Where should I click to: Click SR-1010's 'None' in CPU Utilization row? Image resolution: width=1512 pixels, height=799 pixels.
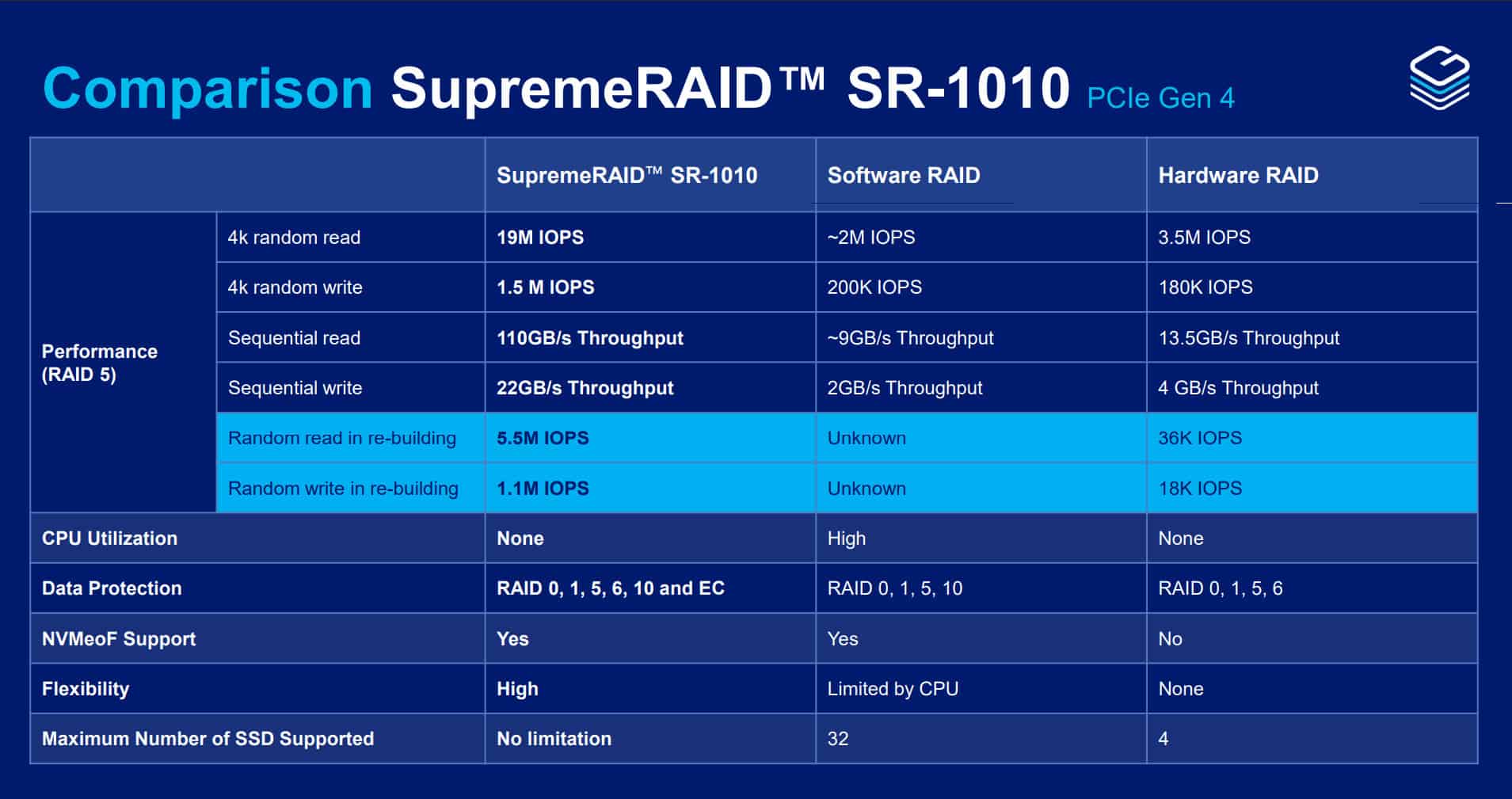(520, 538)
